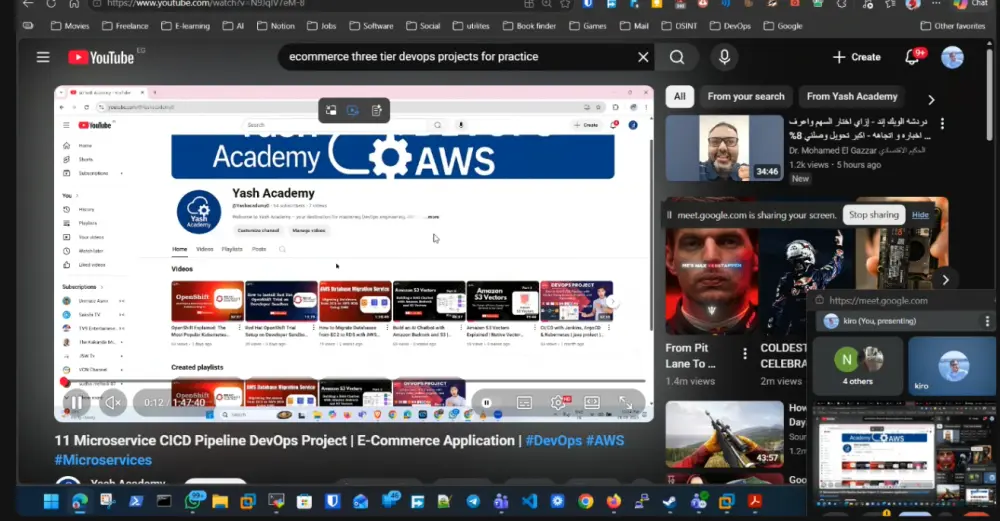Toggle subtitles with the captions button
The image size is (1000, 521).
[524, 402]
